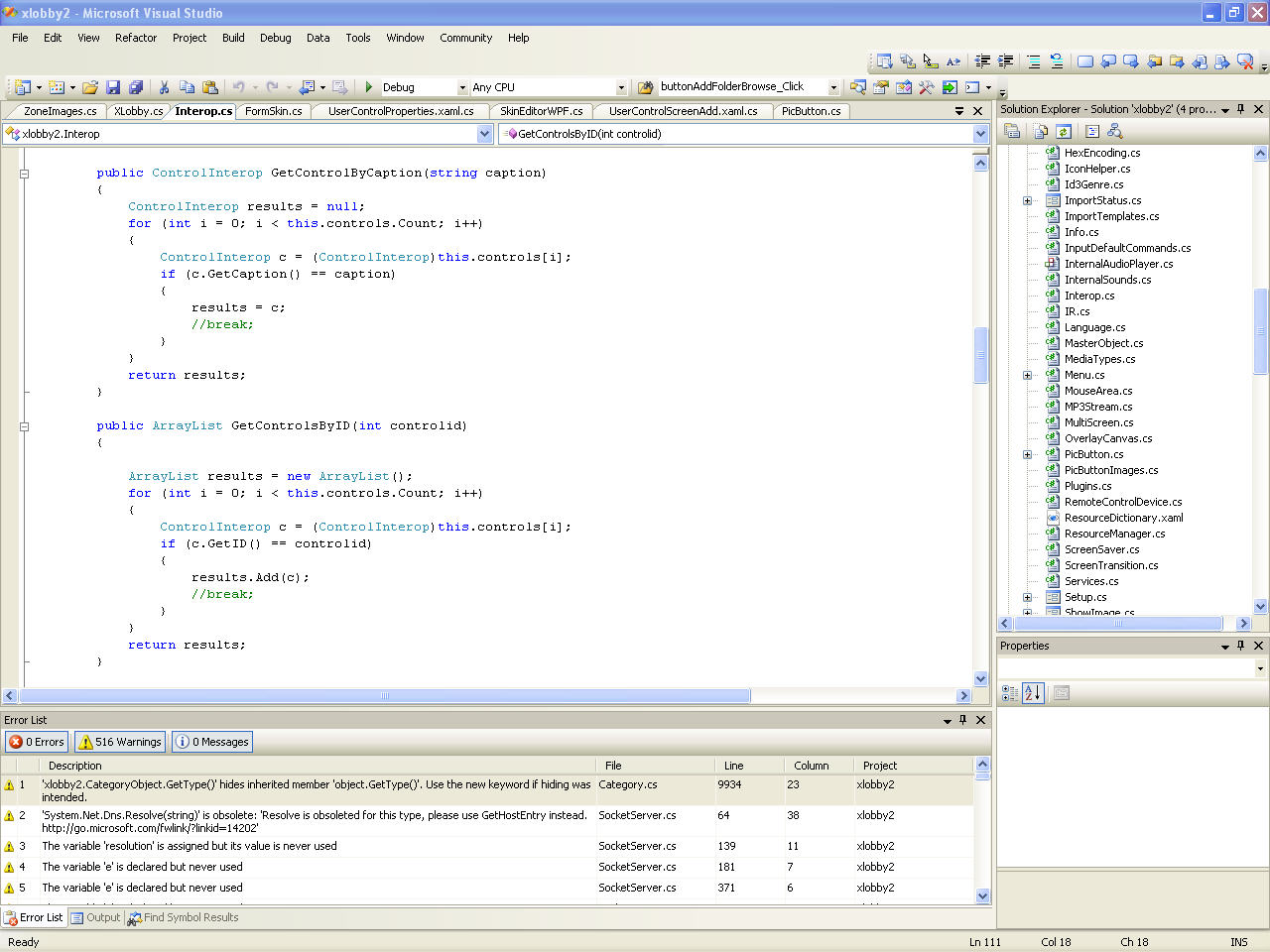1270x952 pixels.
Task: Expand the PicButton.cs tree node
Action: (x=1028, y=454)
